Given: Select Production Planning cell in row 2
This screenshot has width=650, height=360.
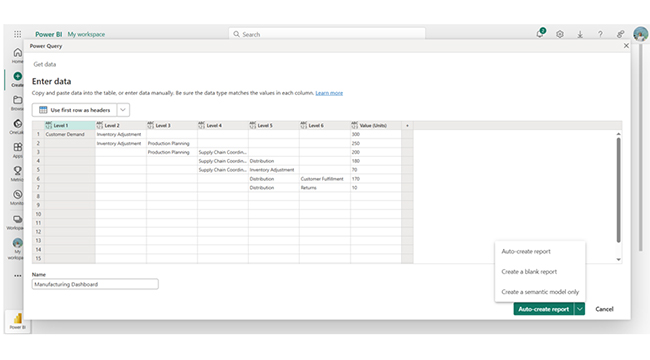Looking at the screenshot, I should [172, 143].
